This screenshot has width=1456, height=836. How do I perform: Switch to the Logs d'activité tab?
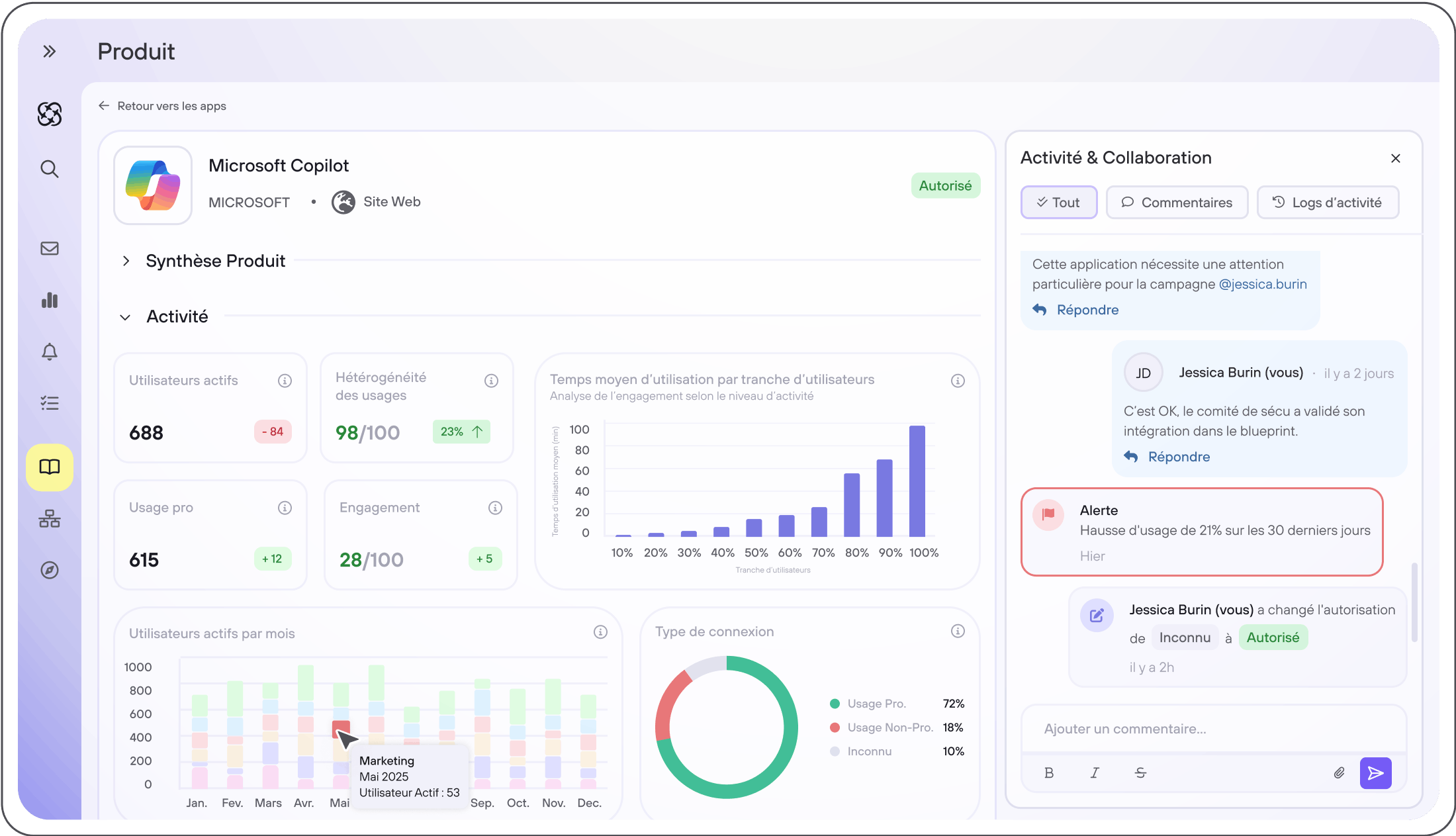[1328, 203]
